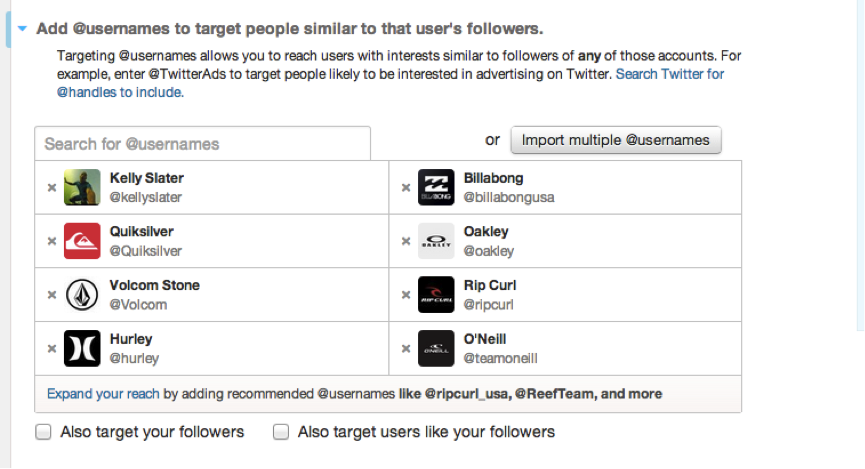The image size is (865, 469).
Task: Click the Volcom Stone logo avatar
Action: 82,295
